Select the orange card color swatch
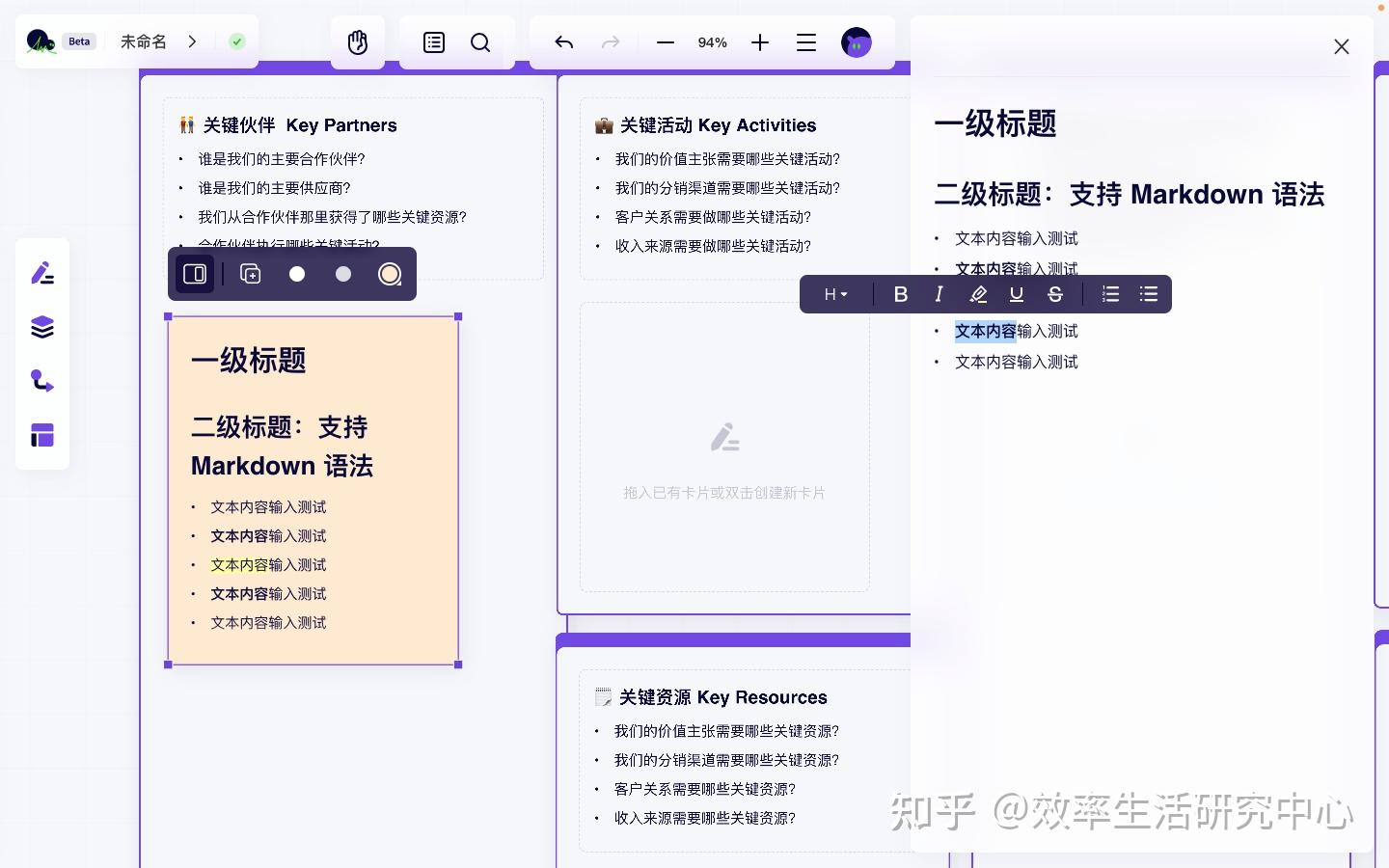The image size is (1389, 868). tap(390, 274)
